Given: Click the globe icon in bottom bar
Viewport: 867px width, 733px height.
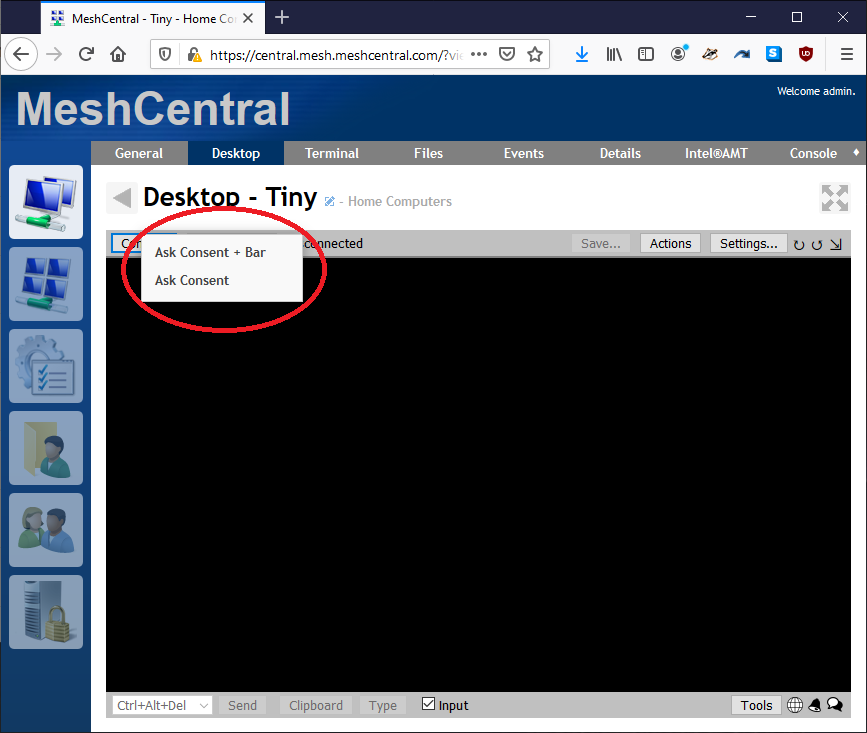Looking at the screenshot, I should (x=795, y=705).
